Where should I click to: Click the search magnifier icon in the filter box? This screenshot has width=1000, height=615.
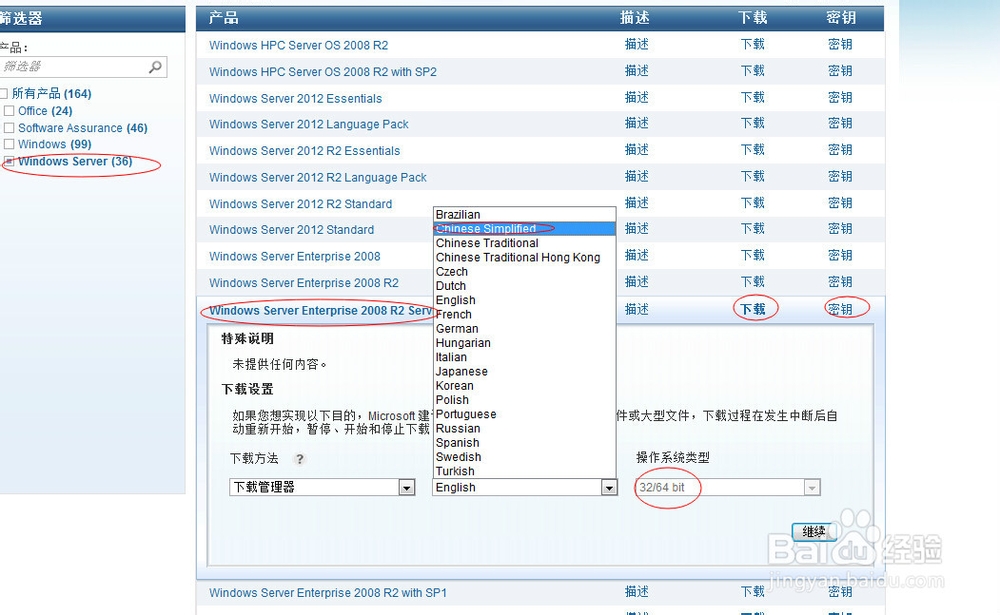155,67
